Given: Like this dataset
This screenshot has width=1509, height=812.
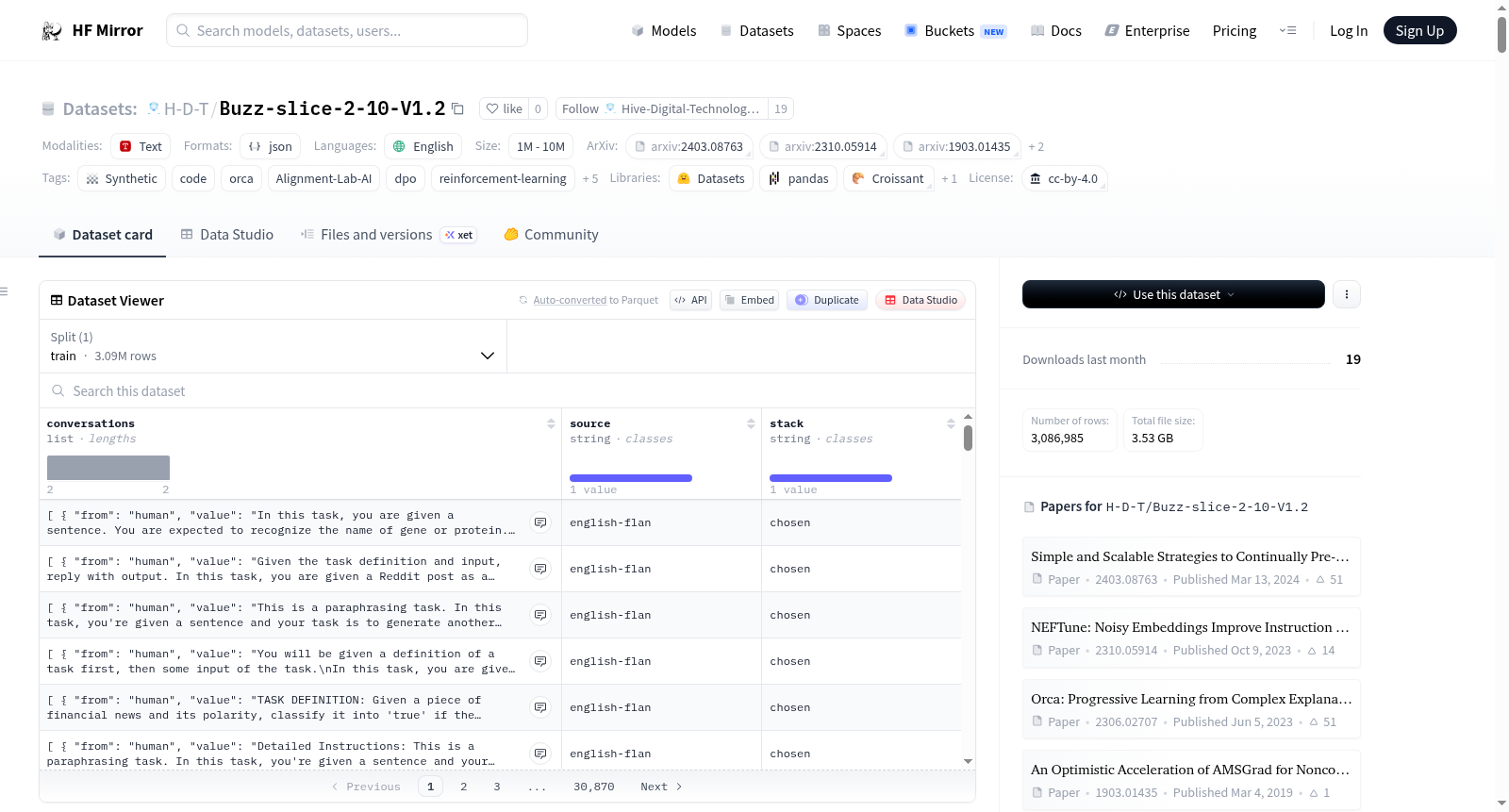Looking at the screenshot, I should (504, 108).
